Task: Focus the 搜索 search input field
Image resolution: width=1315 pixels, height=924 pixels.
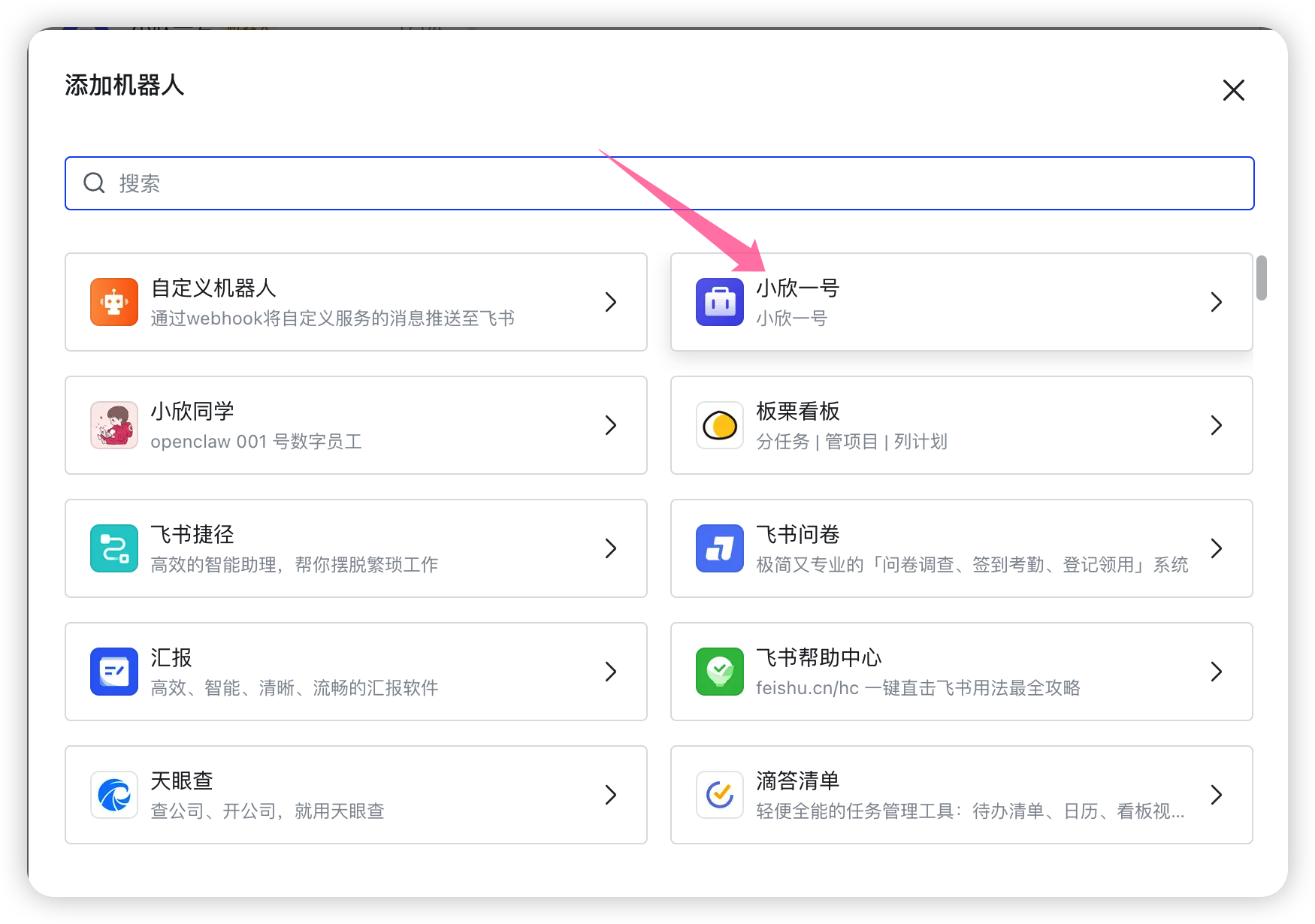Action: coord(676,183)
